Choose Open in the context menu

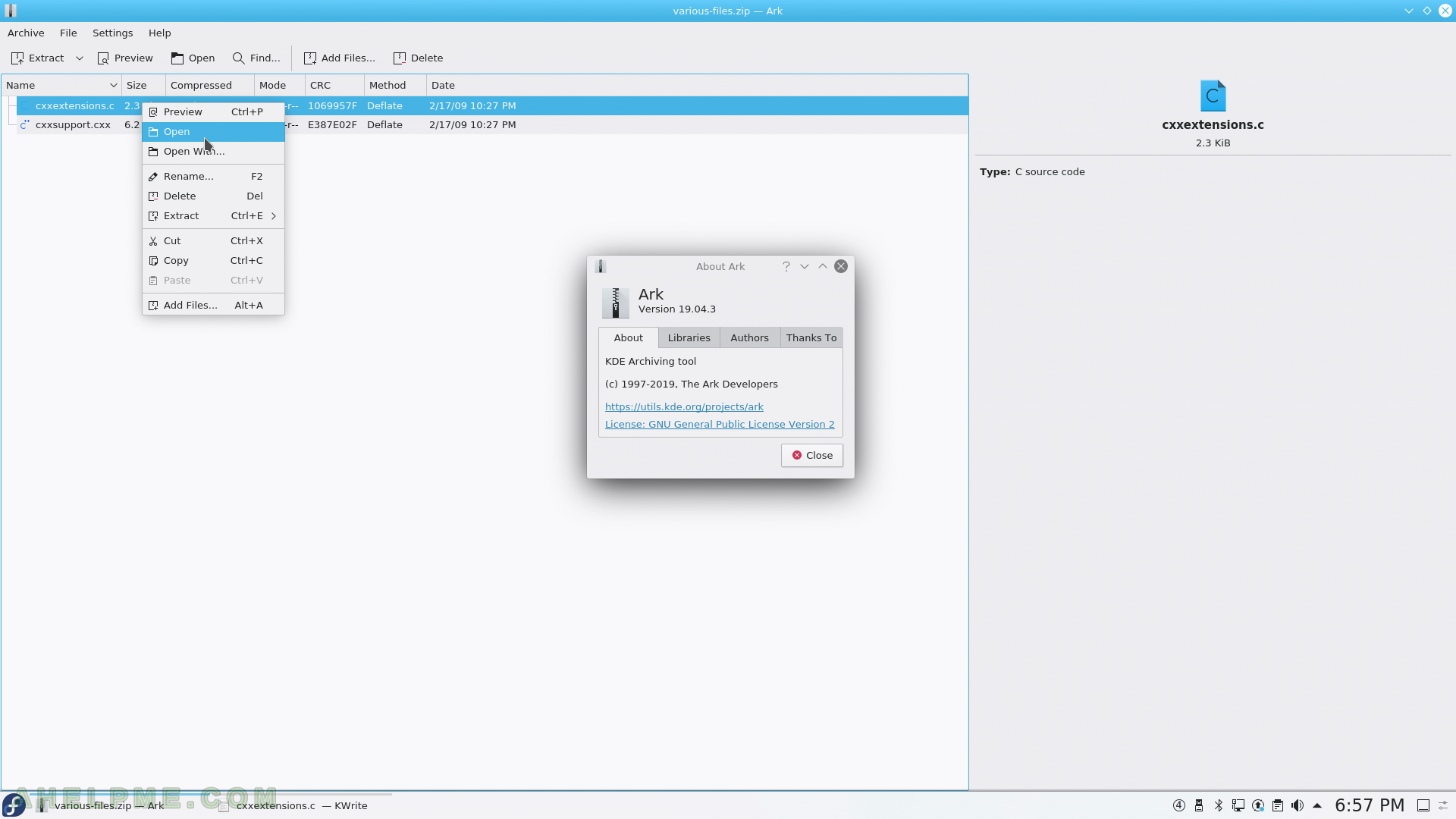point(213,132)
